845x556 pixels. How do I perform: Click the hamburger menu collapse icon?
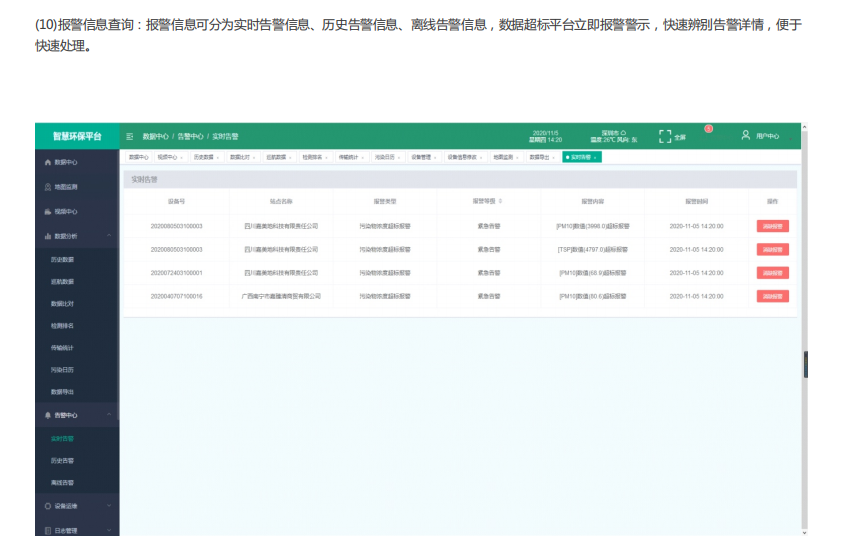pos(129,136)
